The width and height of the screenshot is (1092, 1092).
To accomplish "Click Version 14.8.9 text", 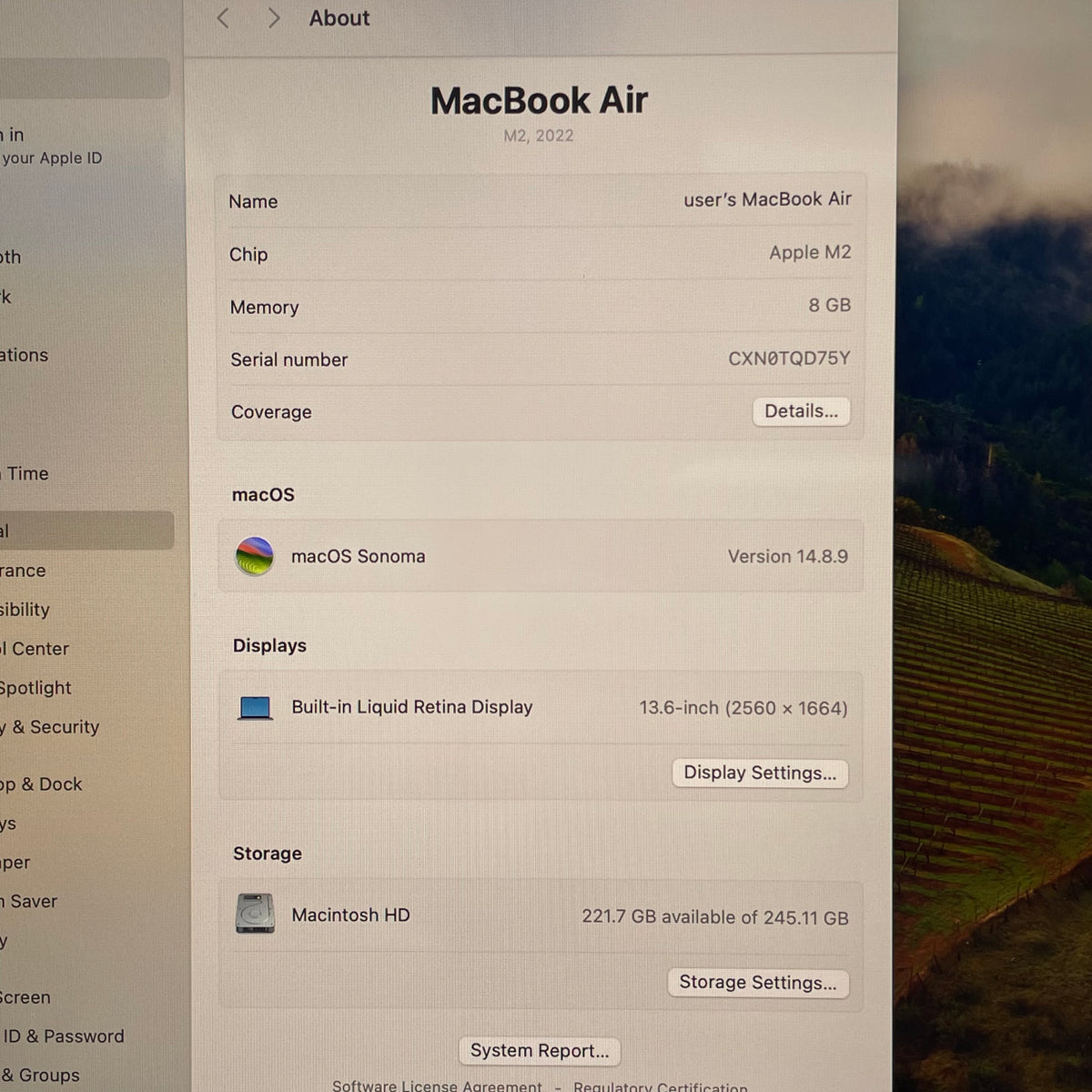I will [x=788, y=556].
